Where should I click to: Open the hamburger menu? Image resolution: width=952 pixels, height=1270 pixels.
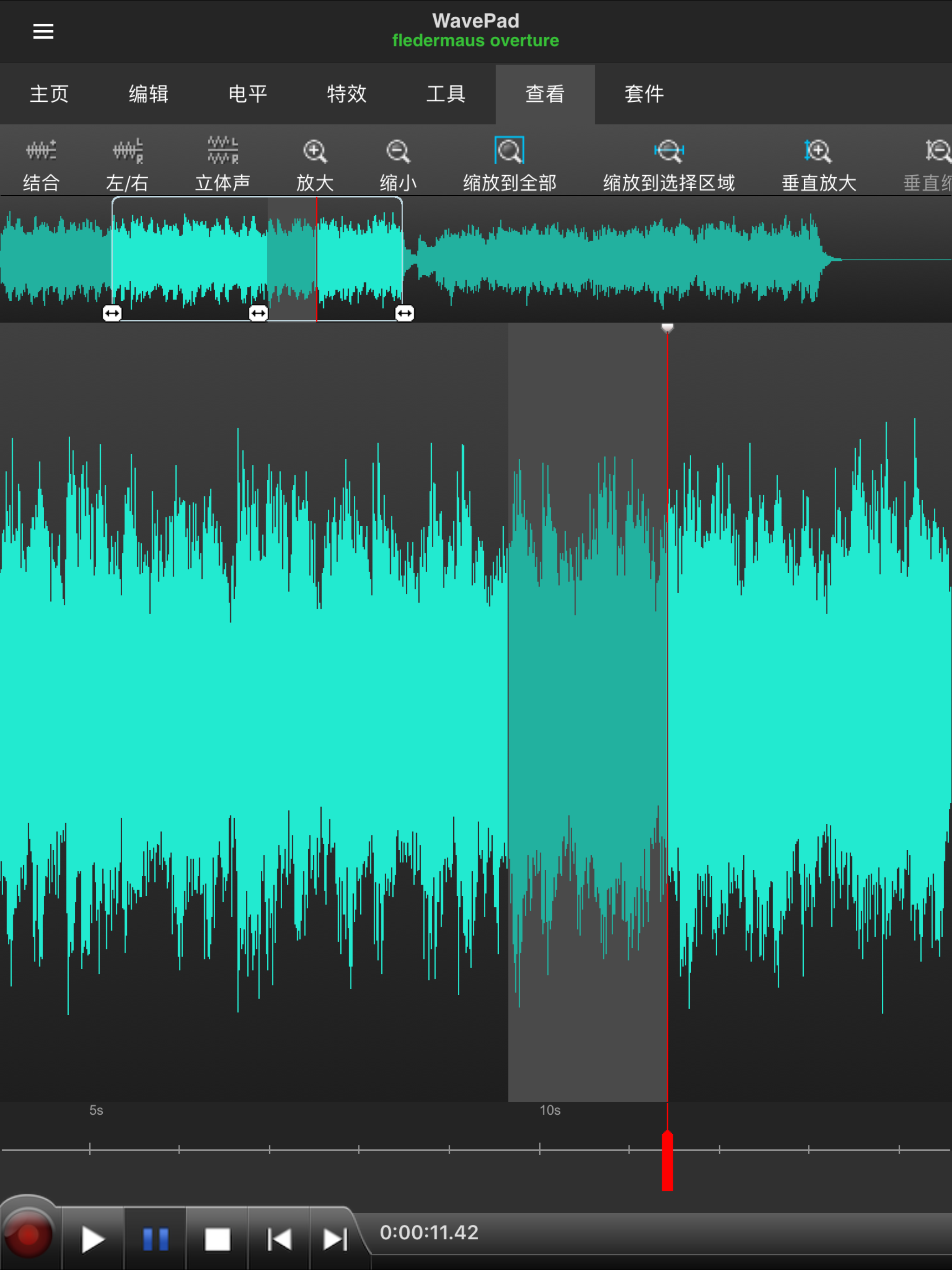coord(43,32)
